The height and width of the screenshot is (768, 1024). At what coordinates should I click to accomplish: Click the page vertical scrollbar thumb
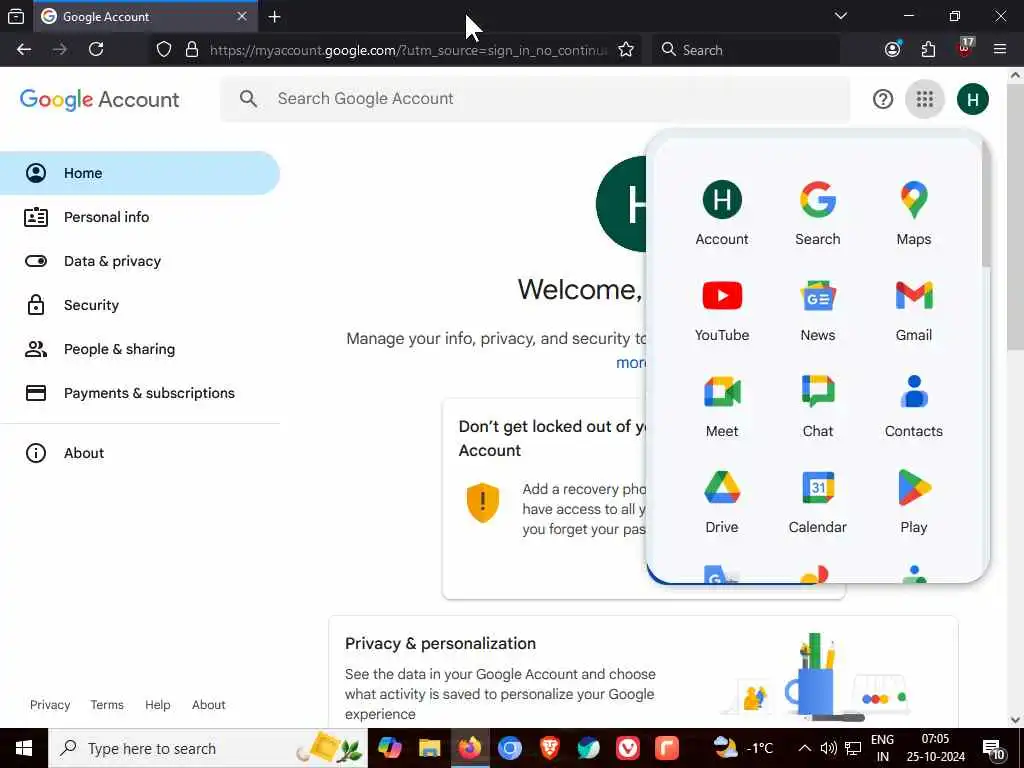pyautogui.click(x=1015, y=217)
